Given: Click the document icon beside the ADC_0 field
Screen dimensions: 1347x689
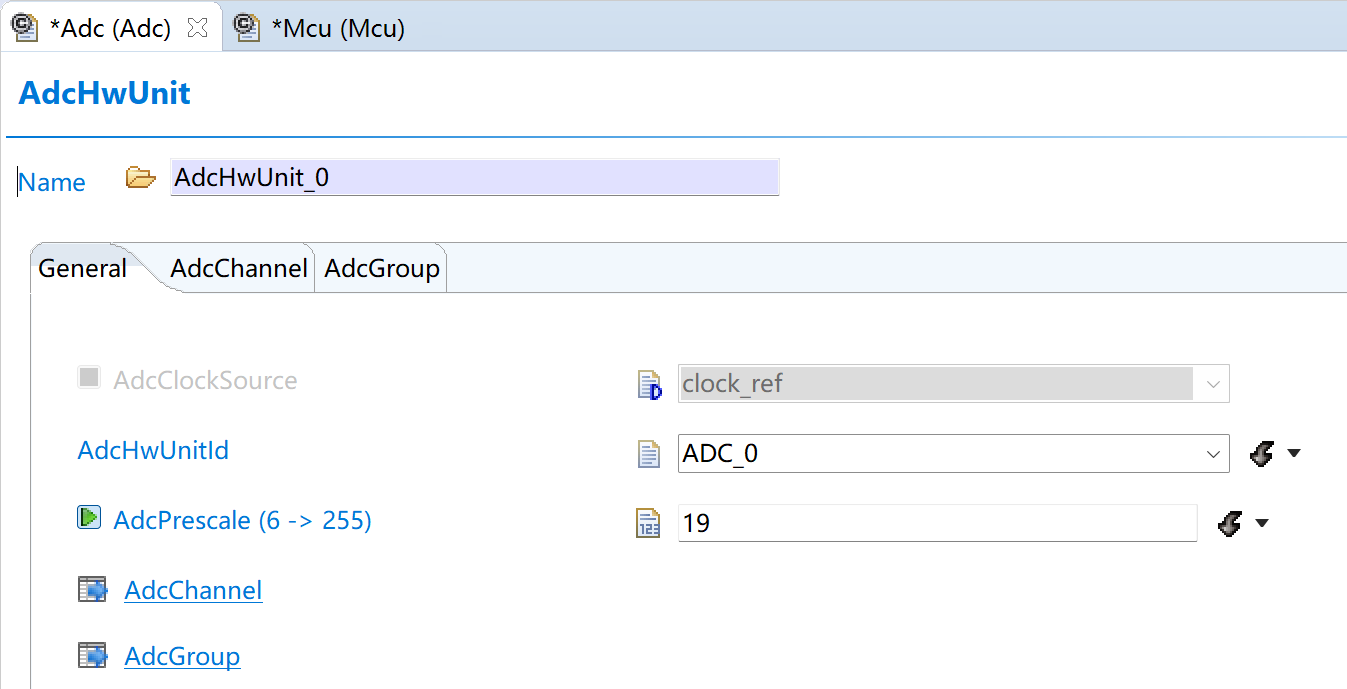Looking at the screenshot, I should pos(650,453).
